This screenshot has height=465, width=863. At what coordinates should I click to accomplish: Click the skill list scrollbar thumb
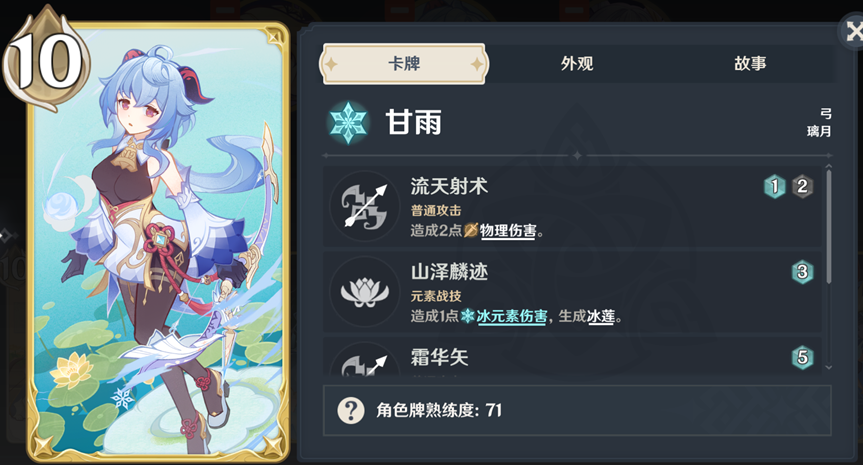coord(829,227)
